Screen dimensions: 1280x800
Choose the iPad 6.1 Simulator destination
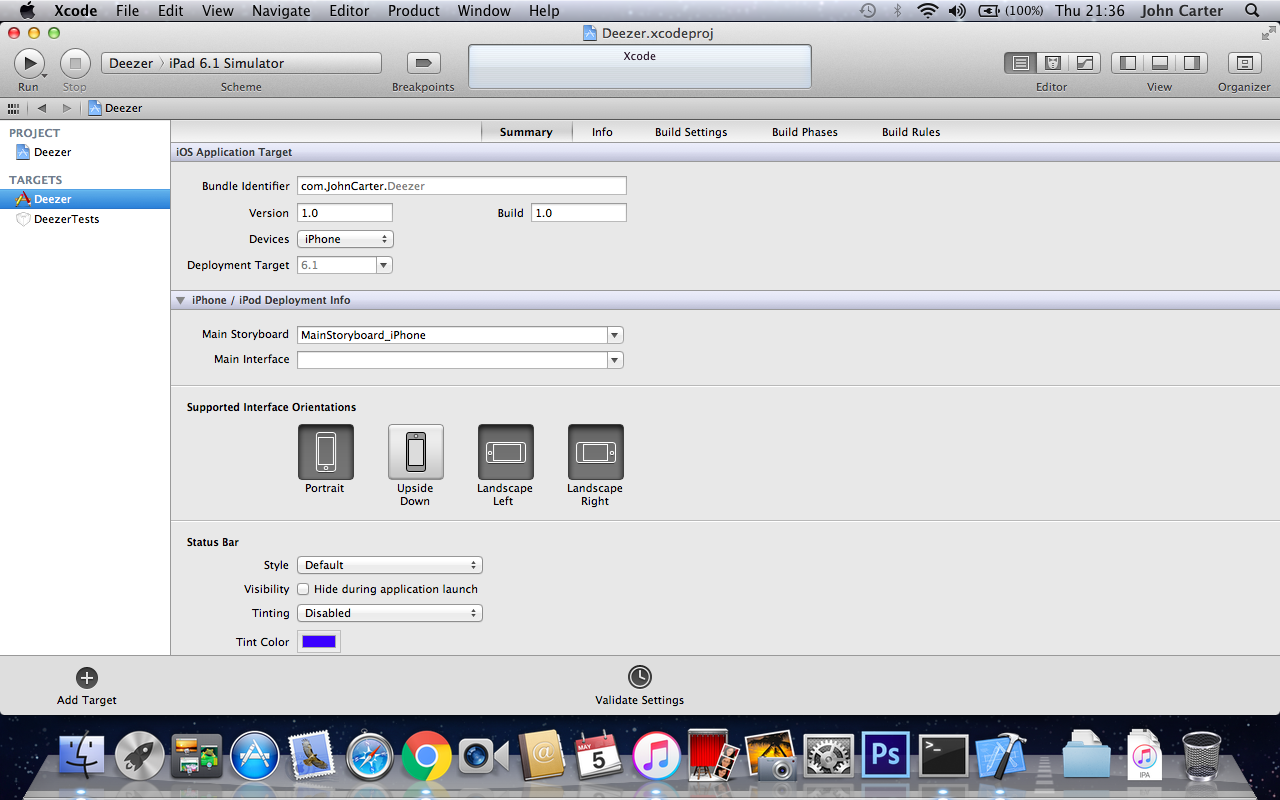(x=226, y=63)
